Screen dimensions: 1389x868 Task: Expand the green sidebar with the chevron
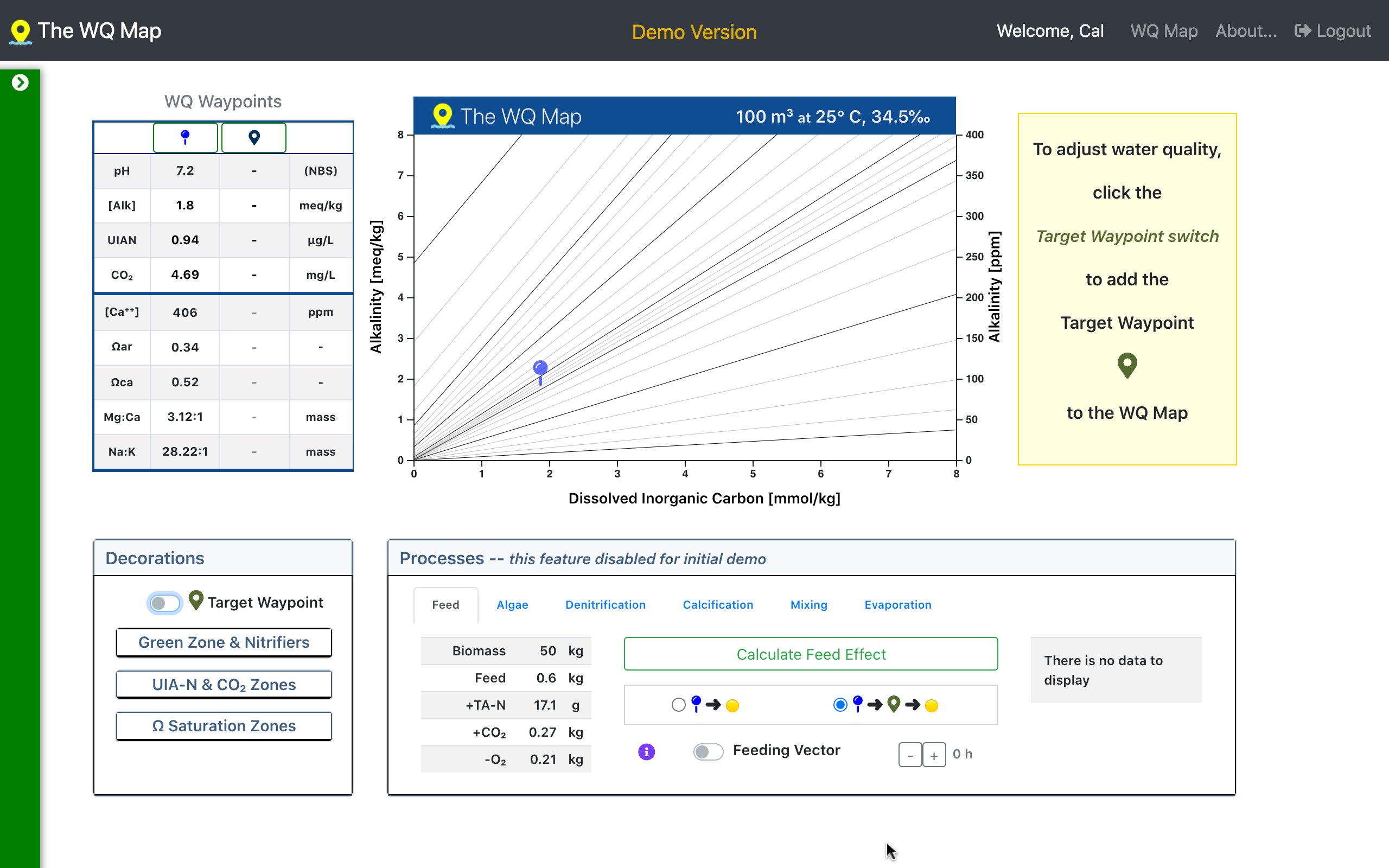pos(20,82)
